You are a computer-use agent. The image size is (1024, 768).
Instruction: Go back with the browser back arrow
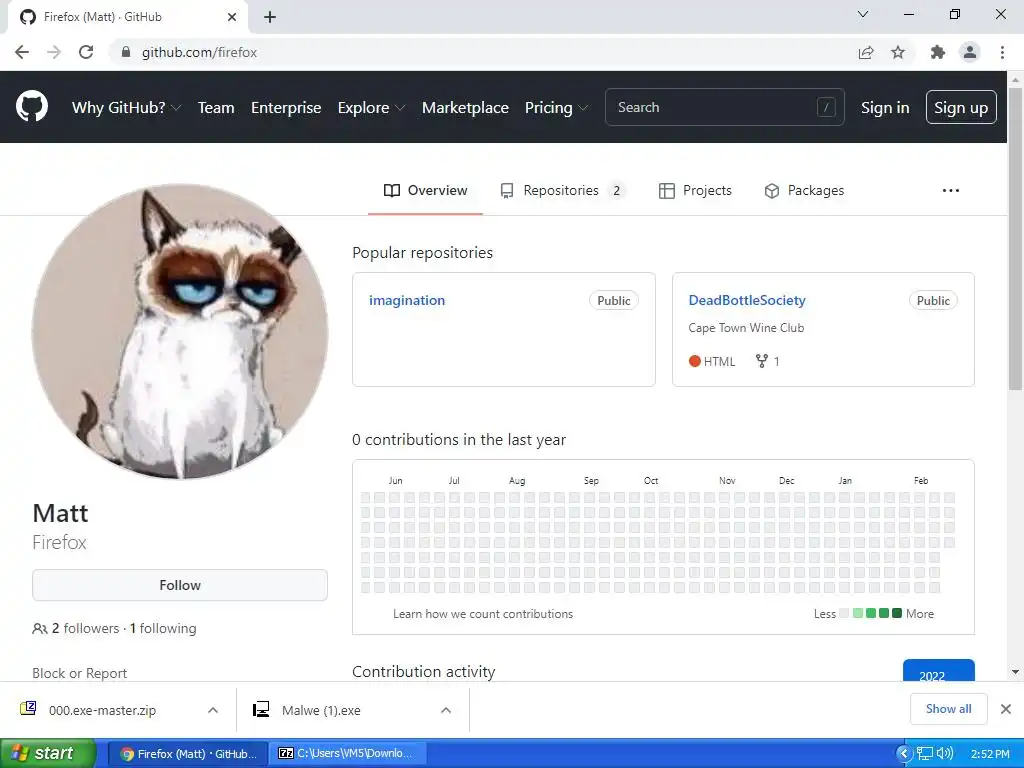point(22,52)
